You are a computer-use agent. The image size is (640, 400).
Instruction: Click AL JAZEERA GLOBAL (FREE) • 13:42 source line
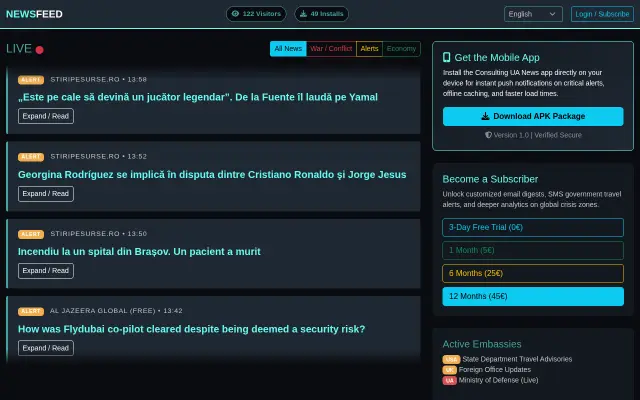coord(116,311)
